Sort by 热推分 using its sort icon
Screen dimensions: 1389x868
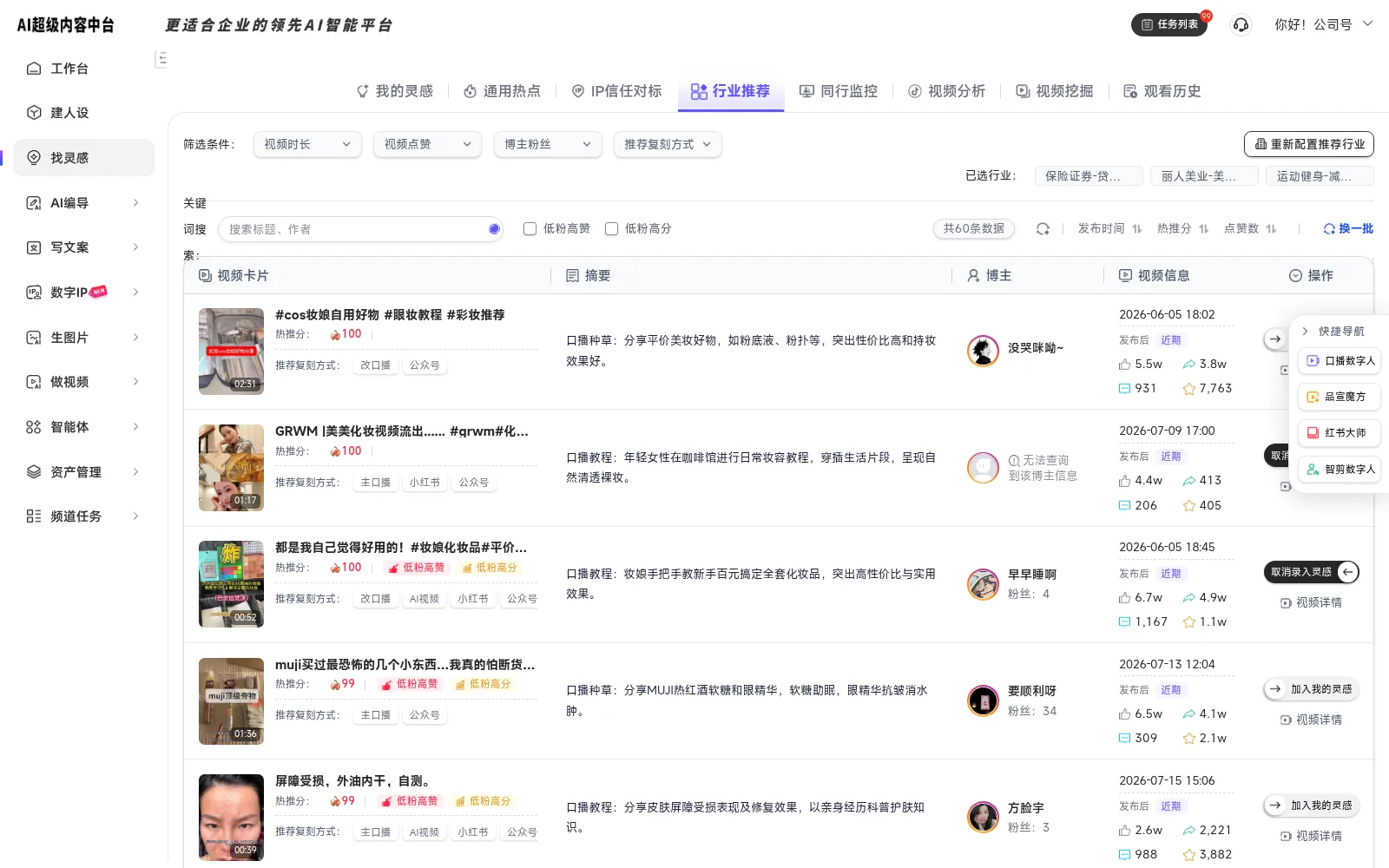coord(1203,229)
